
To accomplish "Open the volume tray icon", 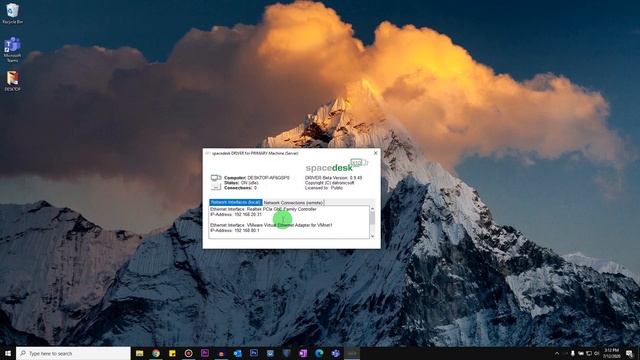I will (597, 353).
